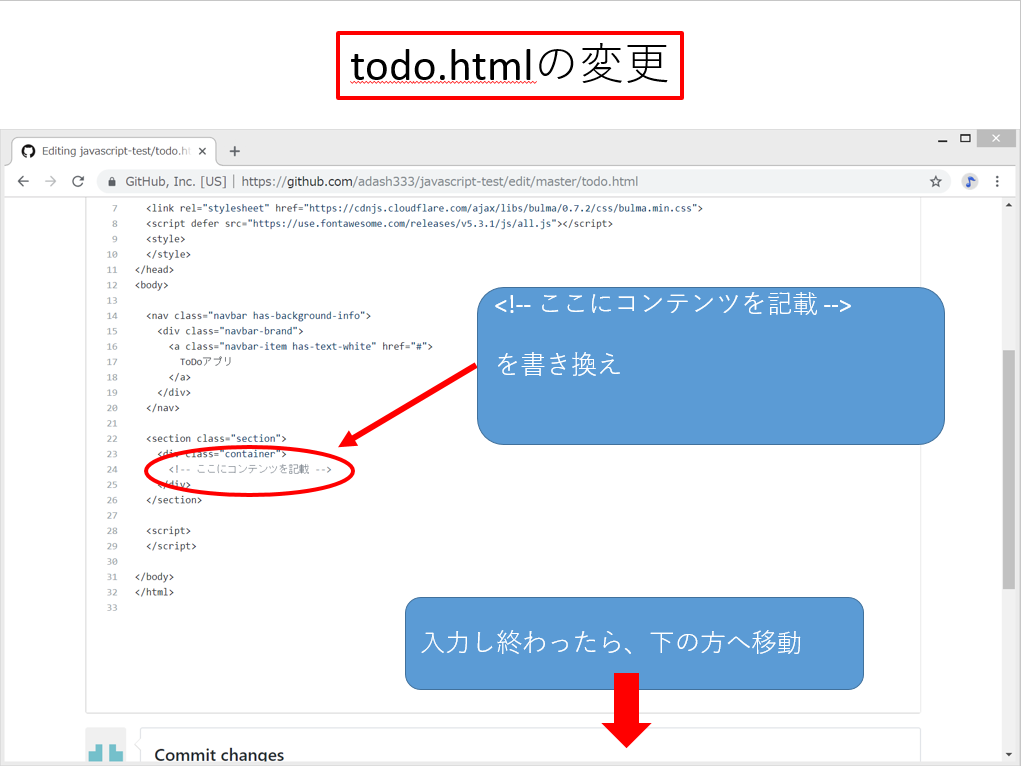This screenshot has height=766, width=1021.
Task: Click the scrollbar up arrow
Action: 1008,205
